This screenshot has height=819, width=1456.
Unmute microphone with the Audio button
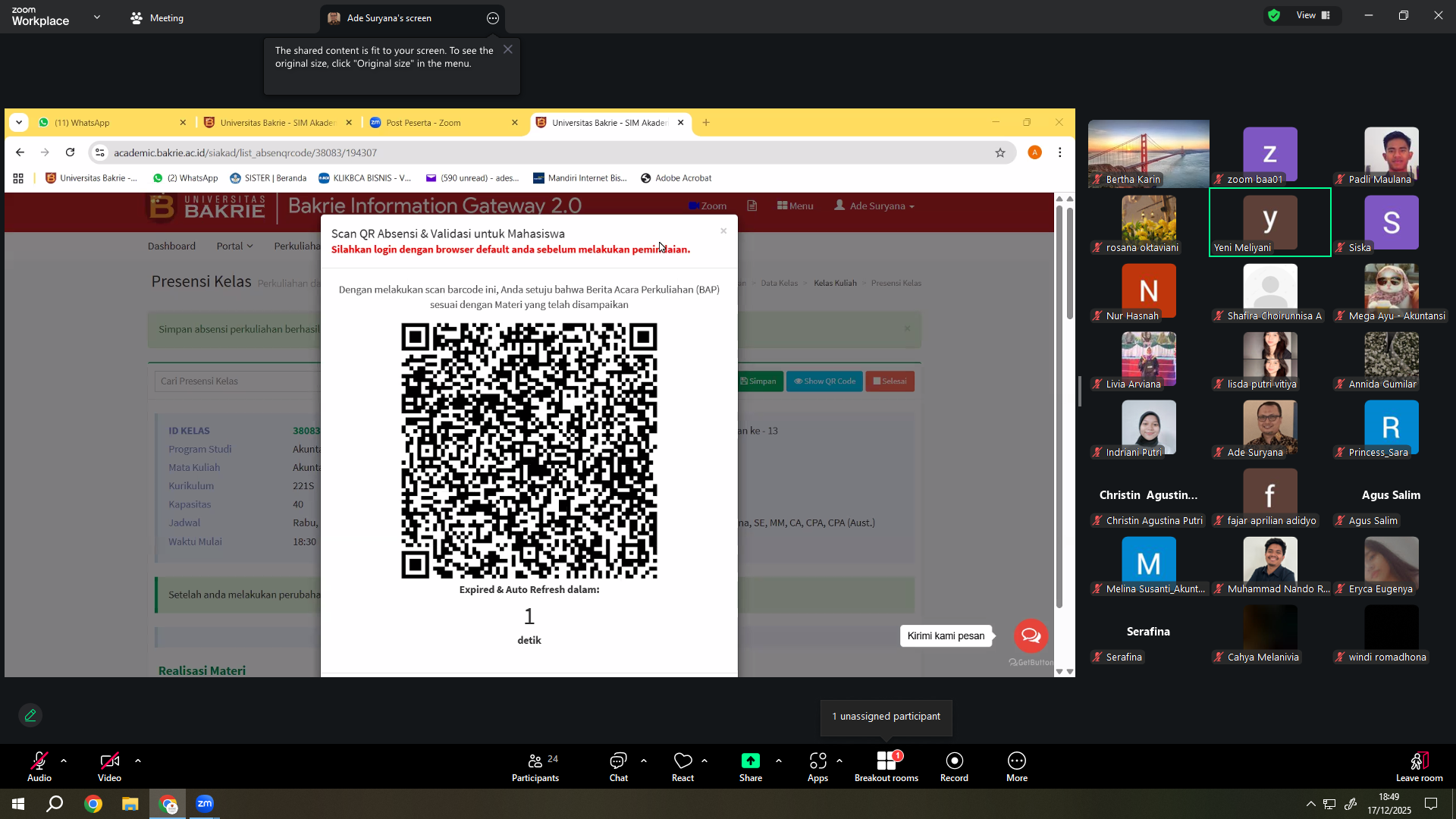(39, 767)
